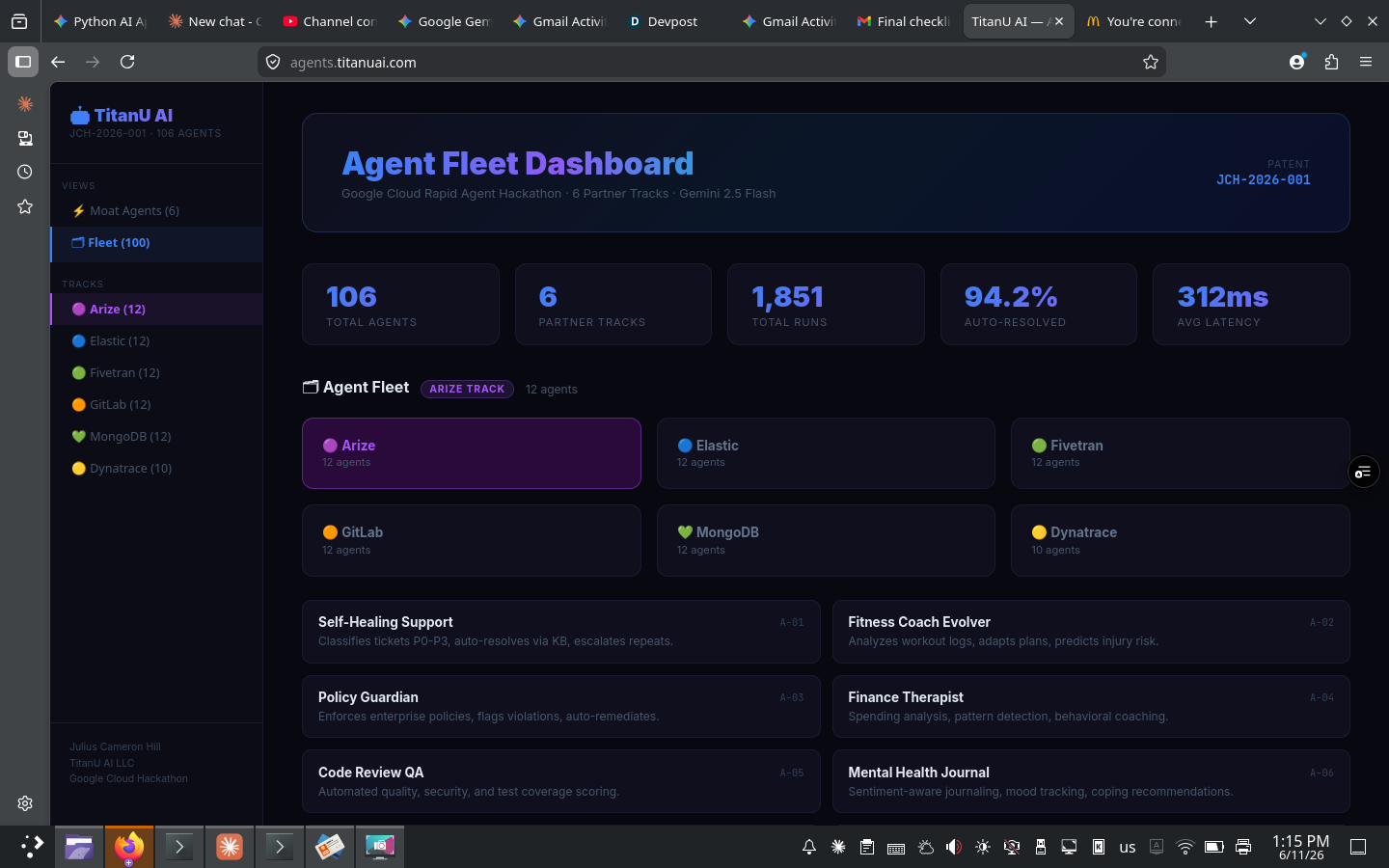Open the list all tabs dropdown
This screenshot has height=868, width=1389.
click(1250, 21)
